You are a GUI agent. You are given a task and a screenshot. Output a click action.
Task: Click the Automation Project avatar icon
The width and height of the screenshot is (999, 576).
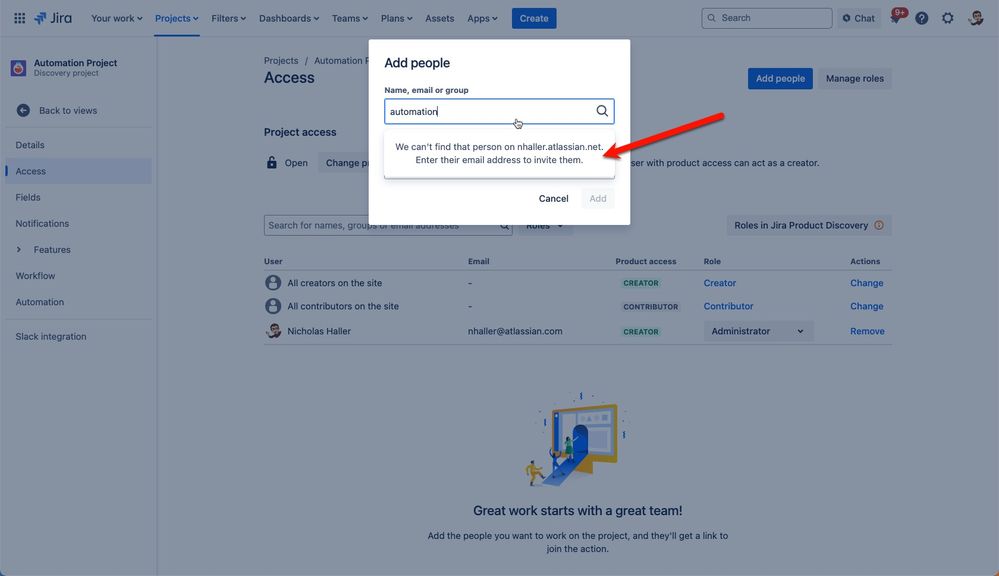(18, 68)
